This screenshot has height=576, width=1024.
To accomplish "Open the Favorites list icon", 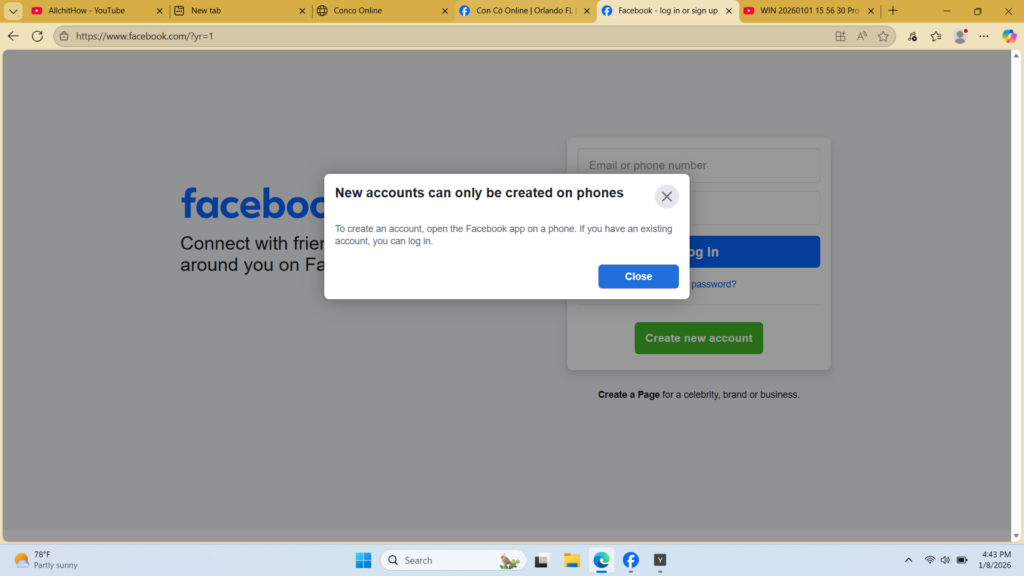I will pos(936,36).
